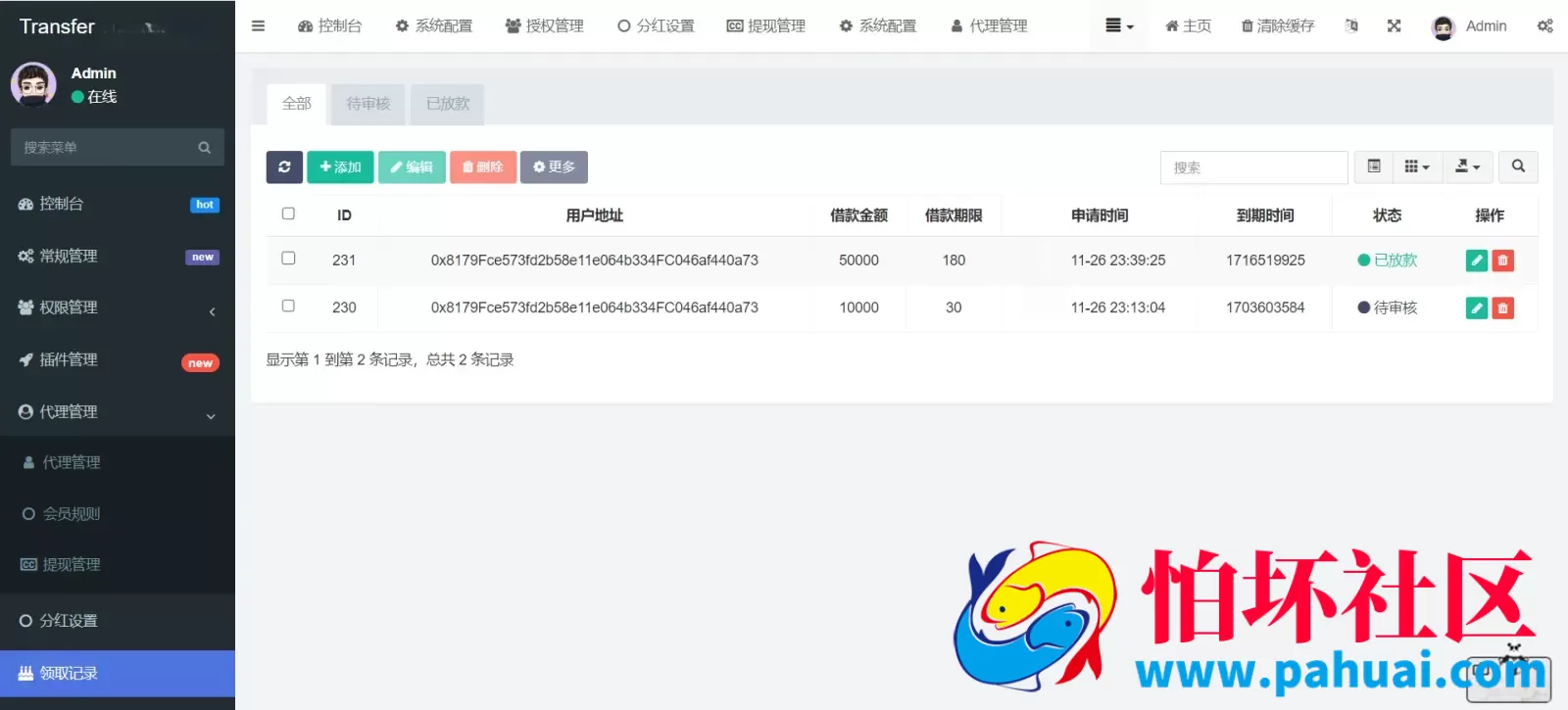Sort by the 借款金额 column header
Viewport: 1568px width, 710px height.
858,215
